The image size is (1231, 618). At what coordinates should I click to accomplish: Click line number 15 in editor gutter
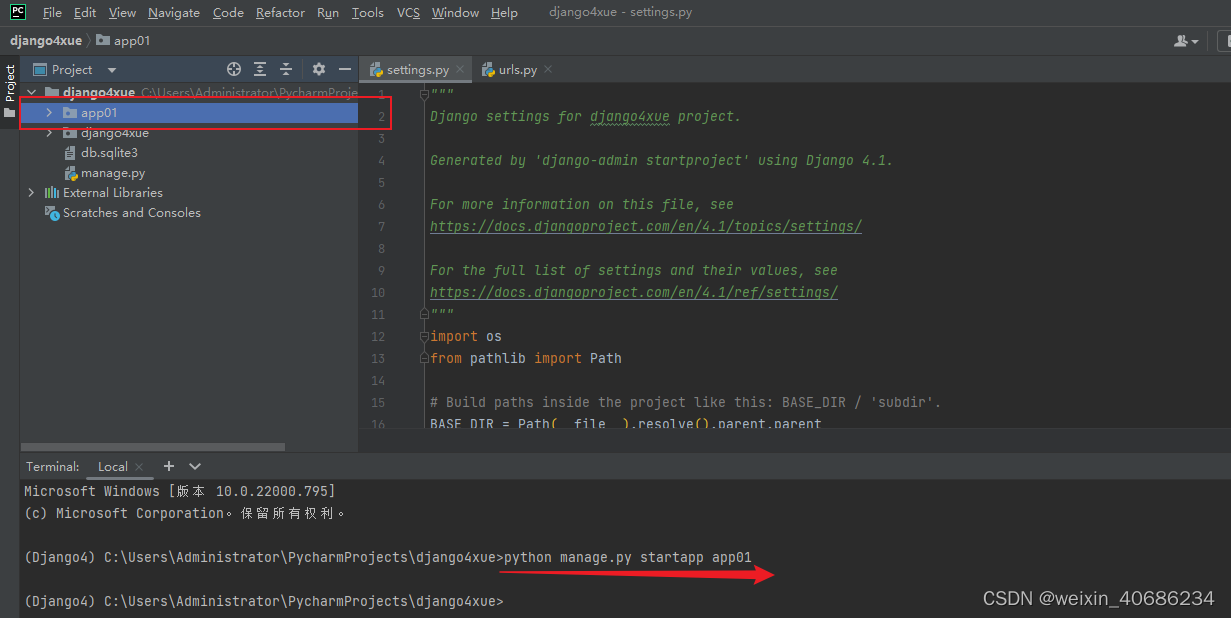(377, 403)
